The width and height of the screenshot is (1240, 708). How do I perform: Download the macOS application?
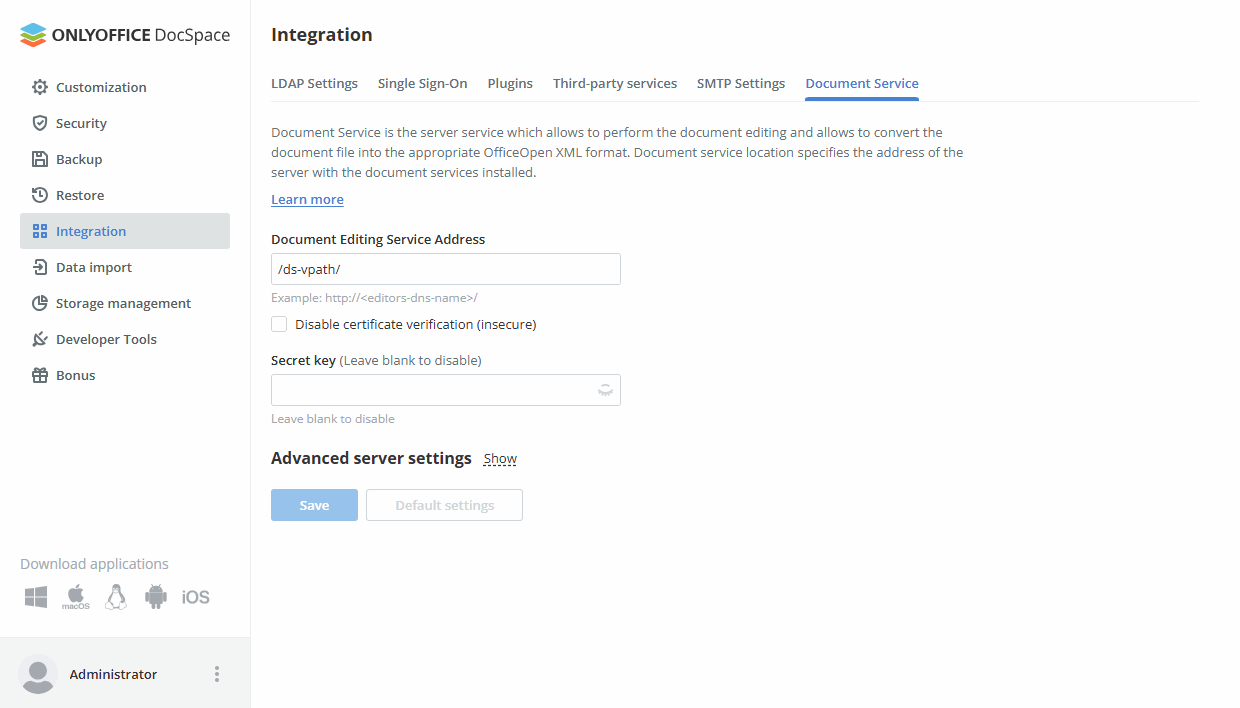pos(75,596)
